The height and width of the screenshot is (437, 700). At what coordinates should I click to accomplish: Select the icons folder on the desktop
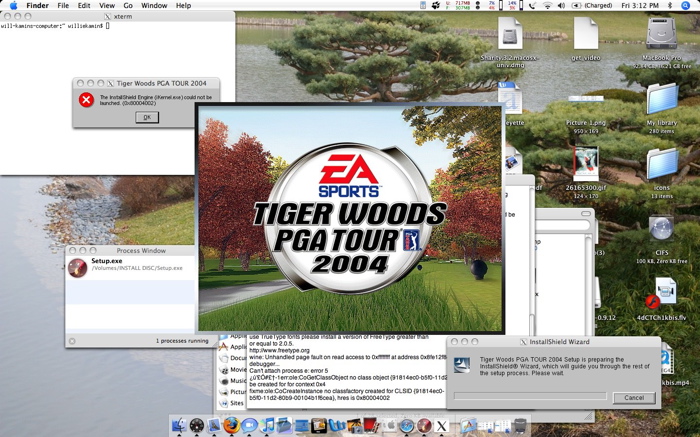662,164
